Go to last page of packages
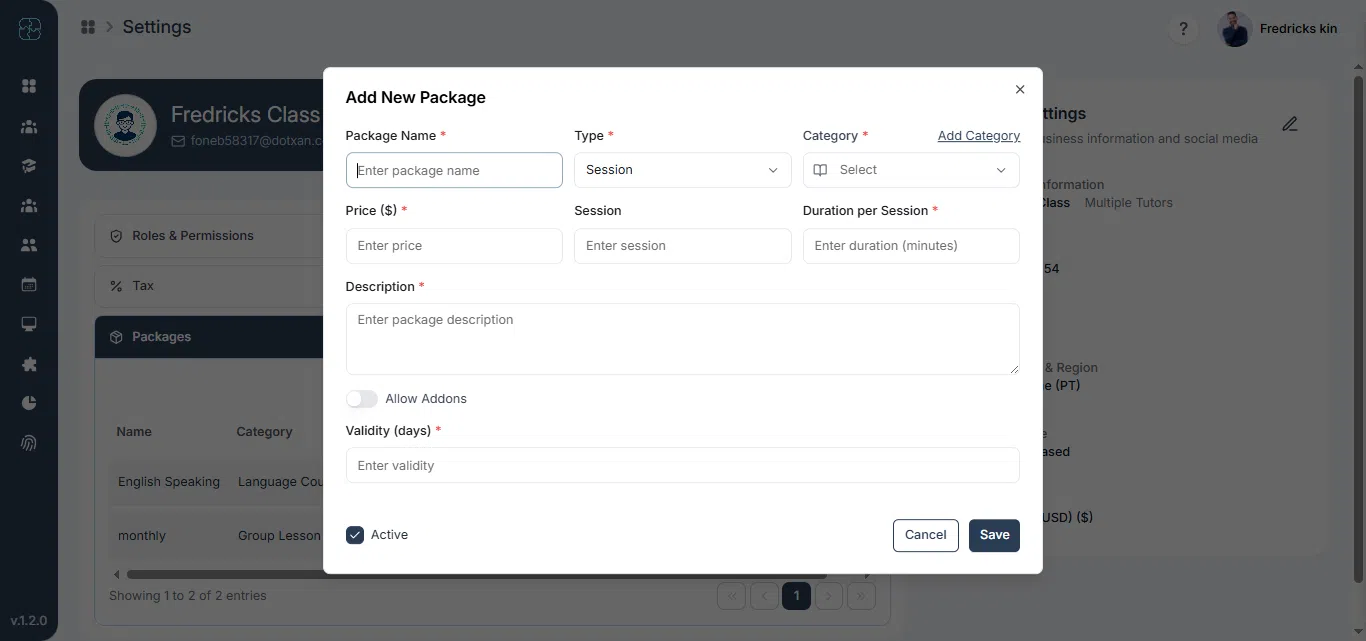Screen dimensions: 1366x641 click(861, 596)
